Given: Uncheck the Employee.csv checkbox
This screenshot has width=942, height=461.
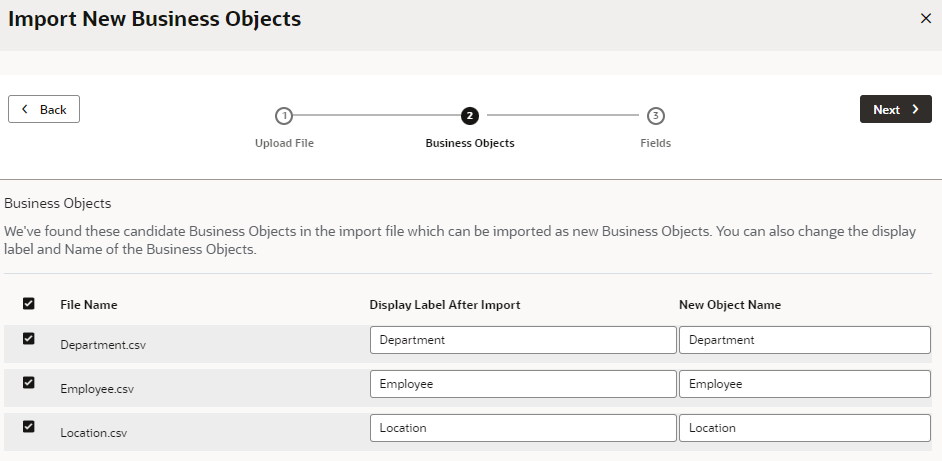Looking at the screenshot, I should [x=28, y=383].
